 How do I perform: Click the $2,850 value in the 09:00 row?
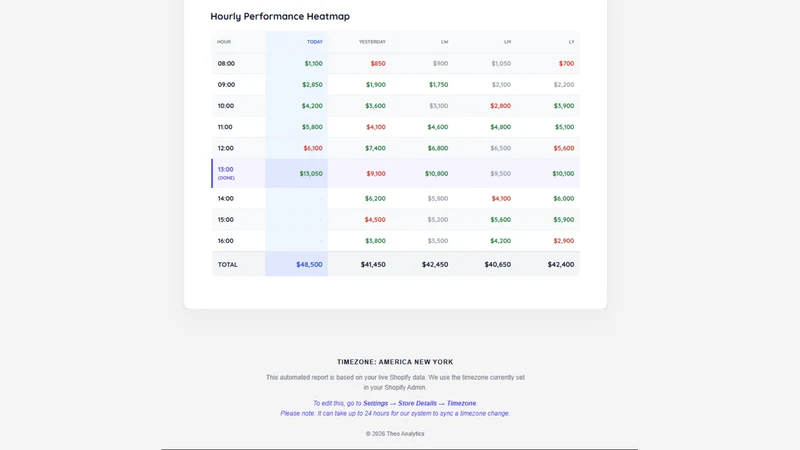click(312, 85)
